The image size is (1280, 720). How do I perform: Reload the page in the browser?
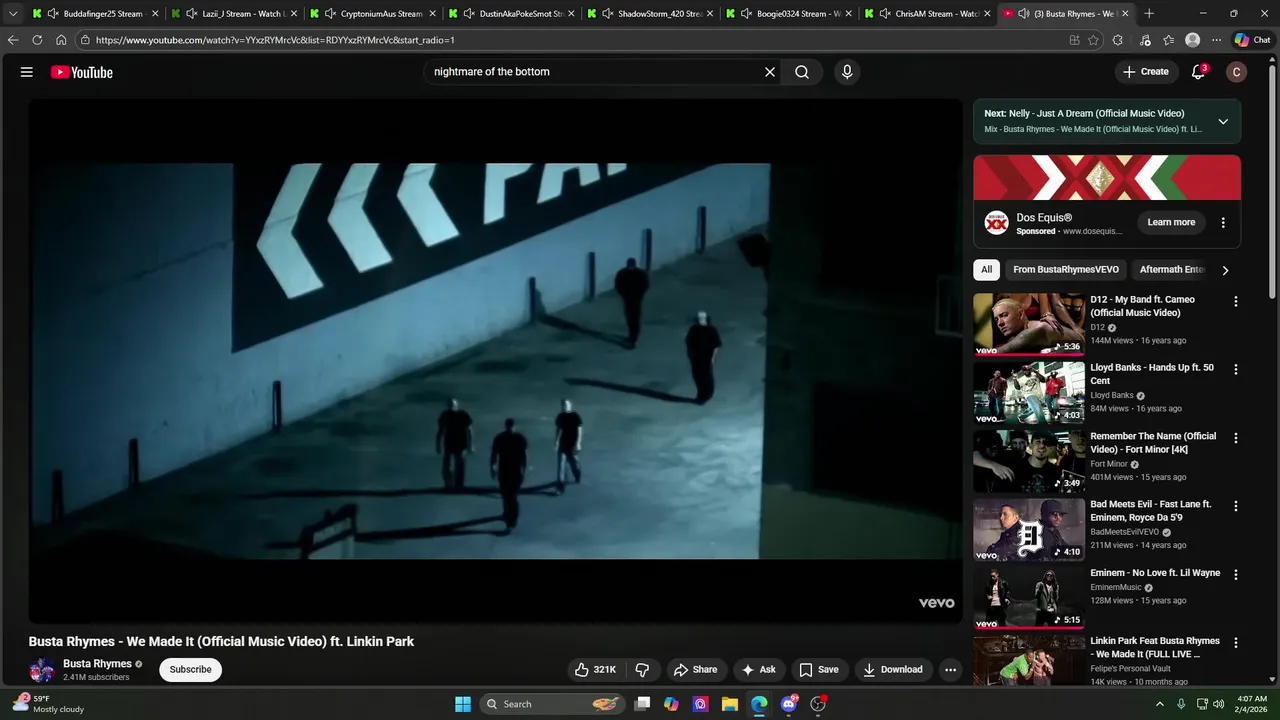[37, 40]
